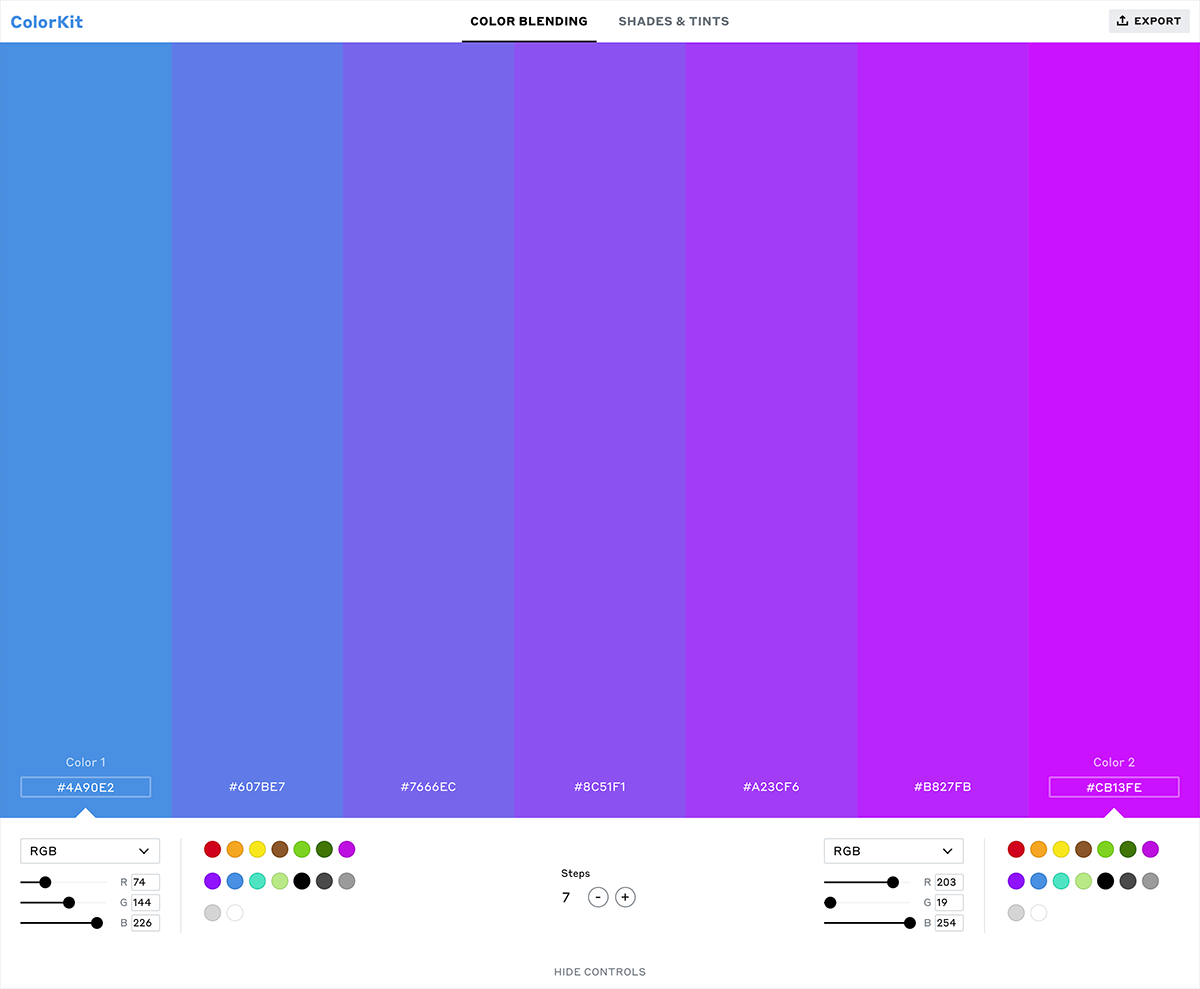Click the Export button
This screenshot has height=989, width=1200.
1148,20
